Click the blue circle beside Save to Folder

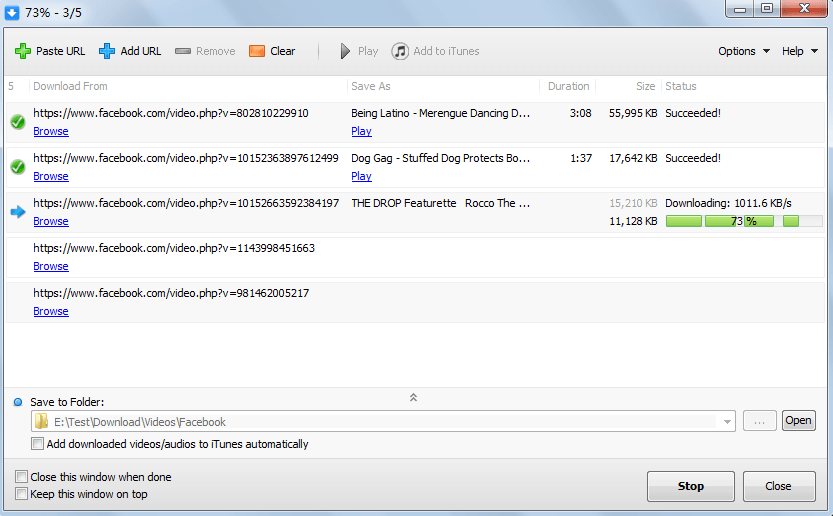click(18, 402)
